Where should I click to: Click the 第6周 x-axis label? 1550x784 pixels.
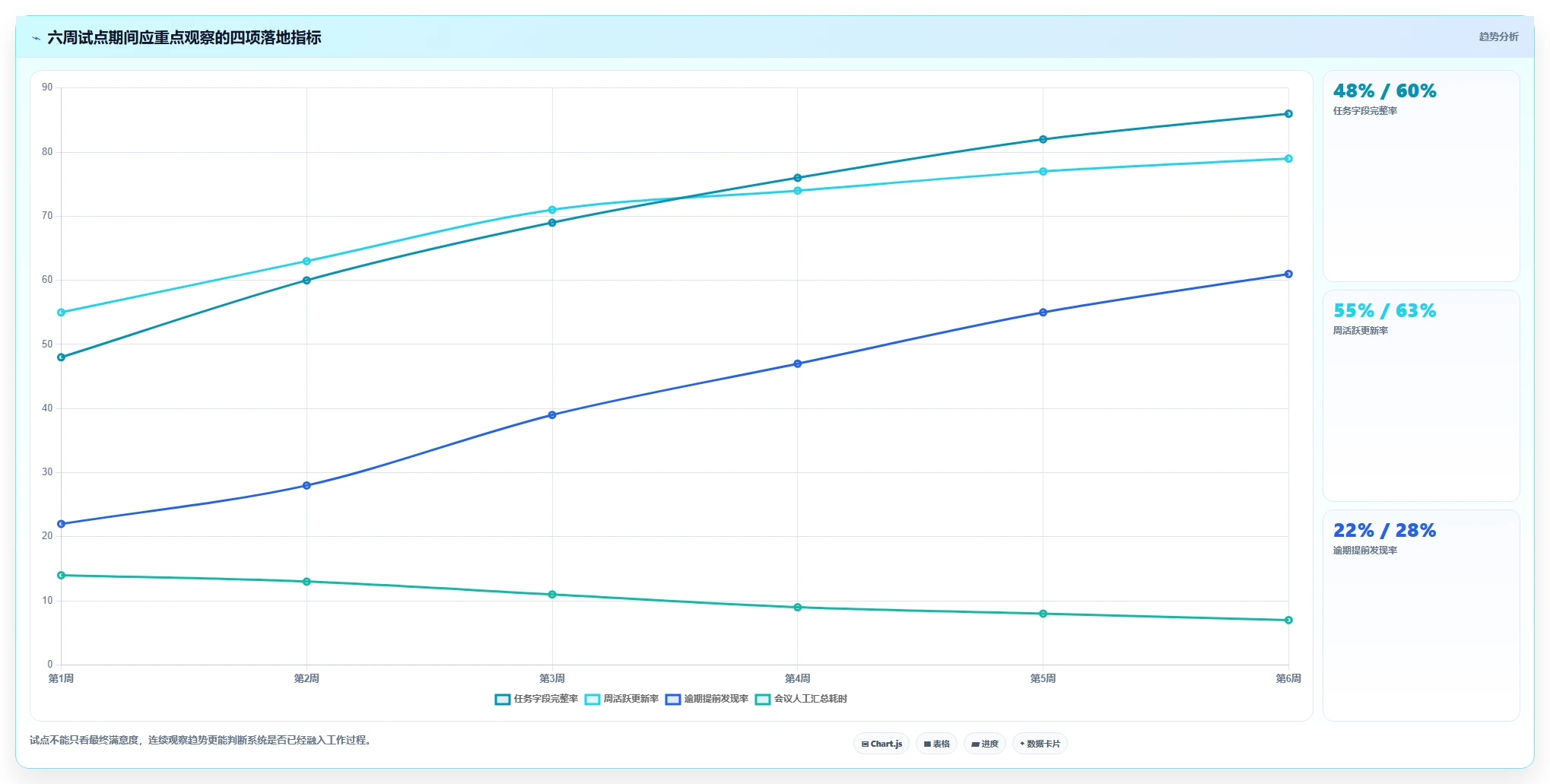[x=1288, y=678]
